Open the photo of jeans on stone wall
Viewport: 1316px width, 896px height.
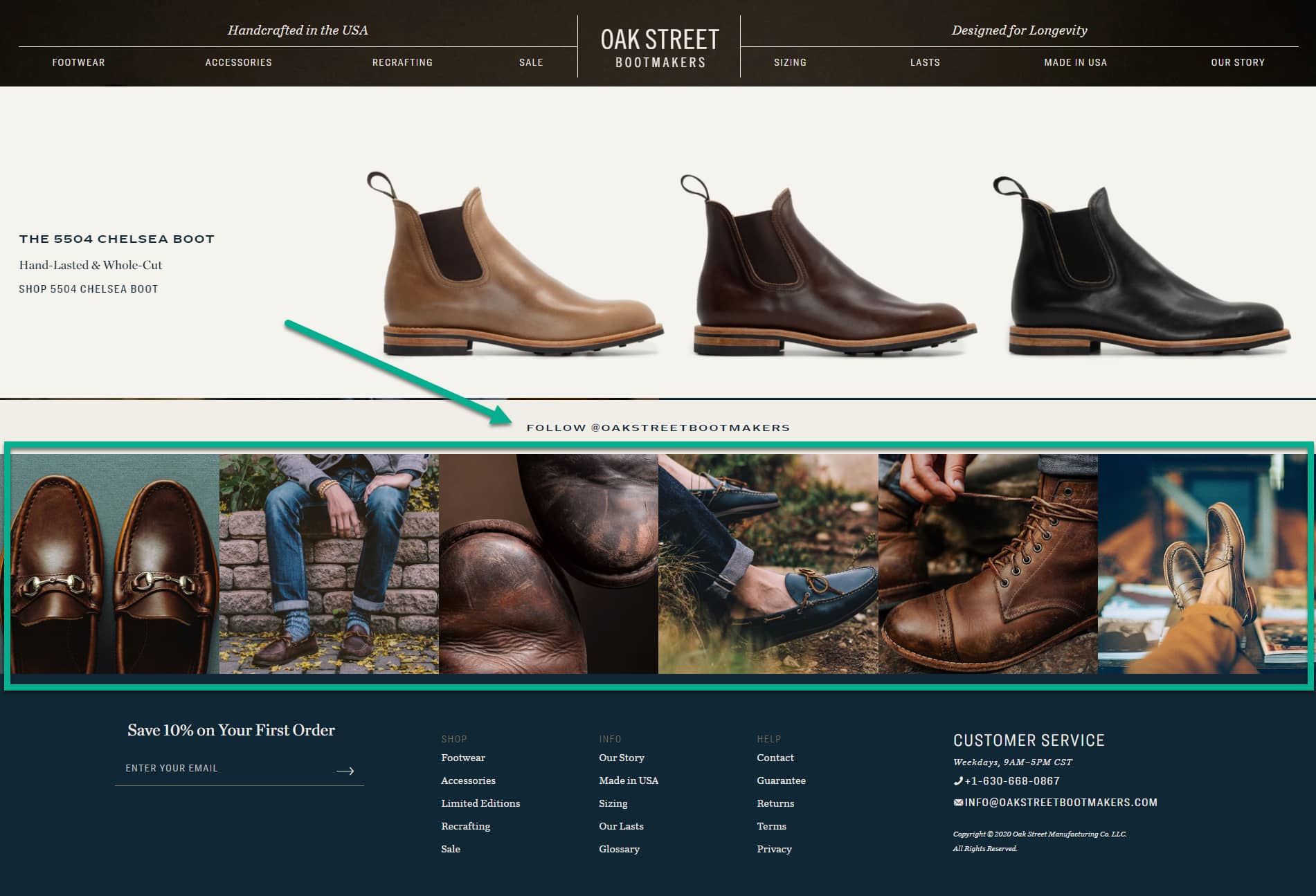(329, 564)
